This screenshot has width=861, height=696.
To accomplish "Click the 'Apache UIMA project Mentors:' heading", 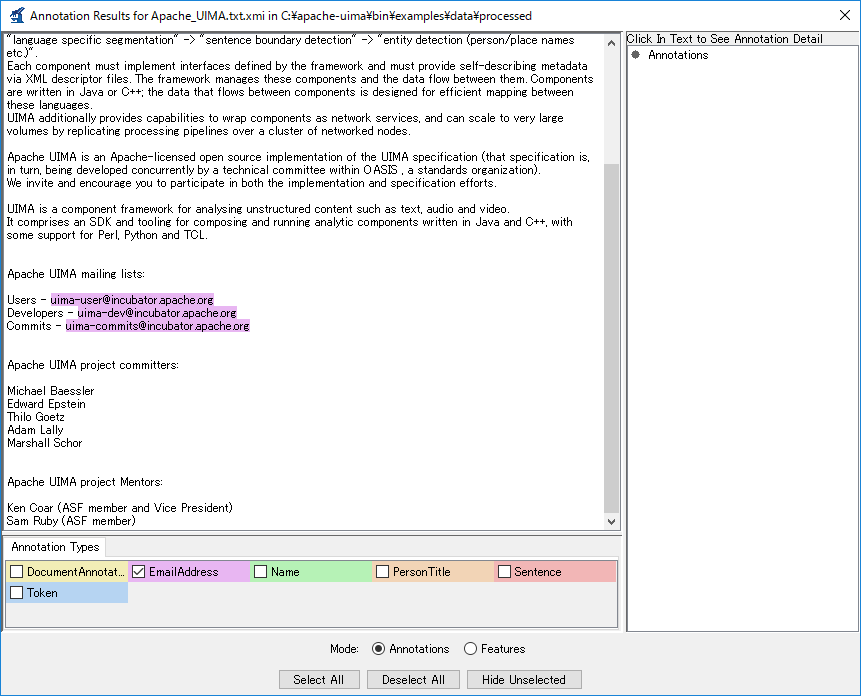I will pos(85,482).
